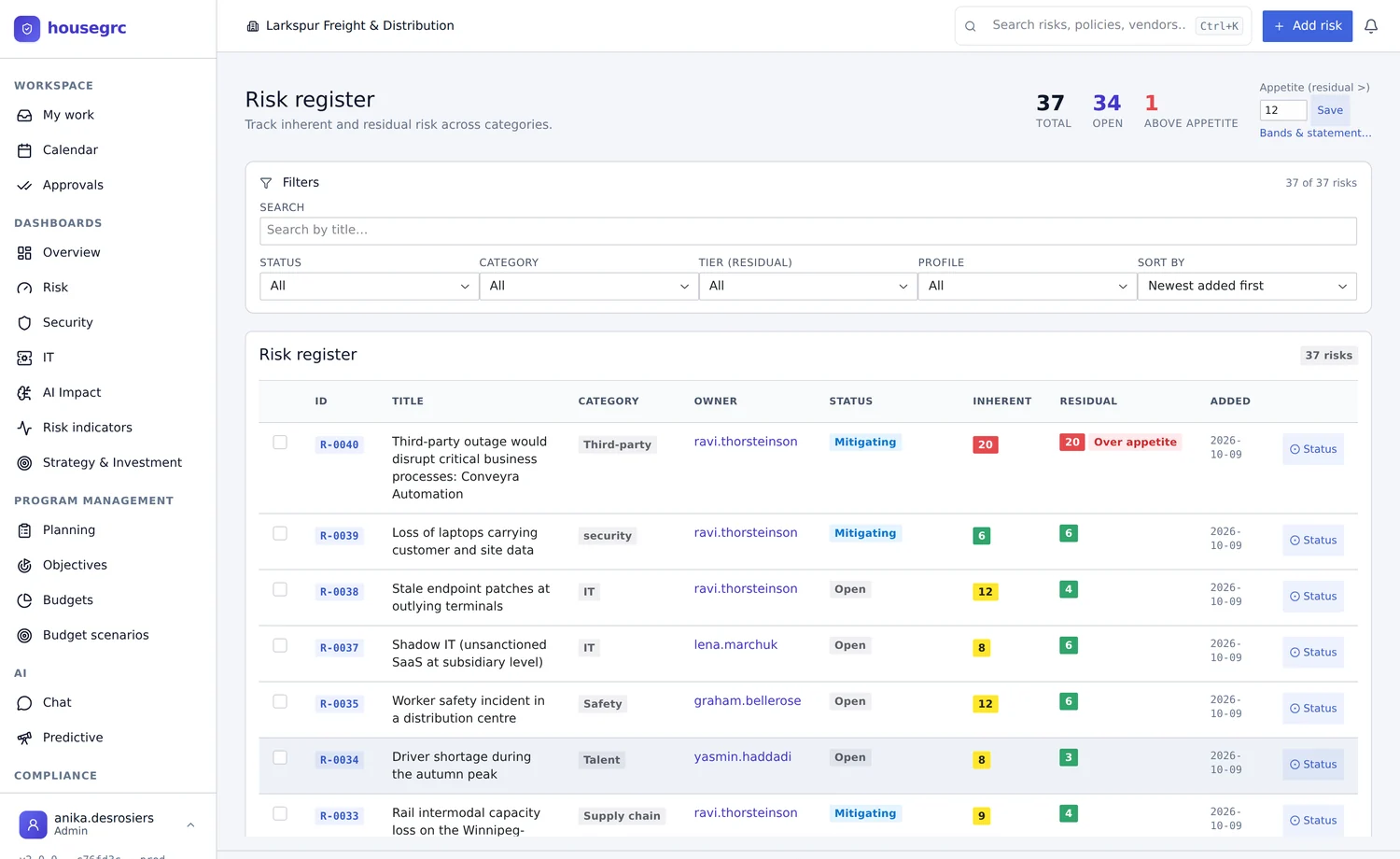Select checkbox for risk R-0035
This screenshot has height=859, width=1400.
pos(280,701)
